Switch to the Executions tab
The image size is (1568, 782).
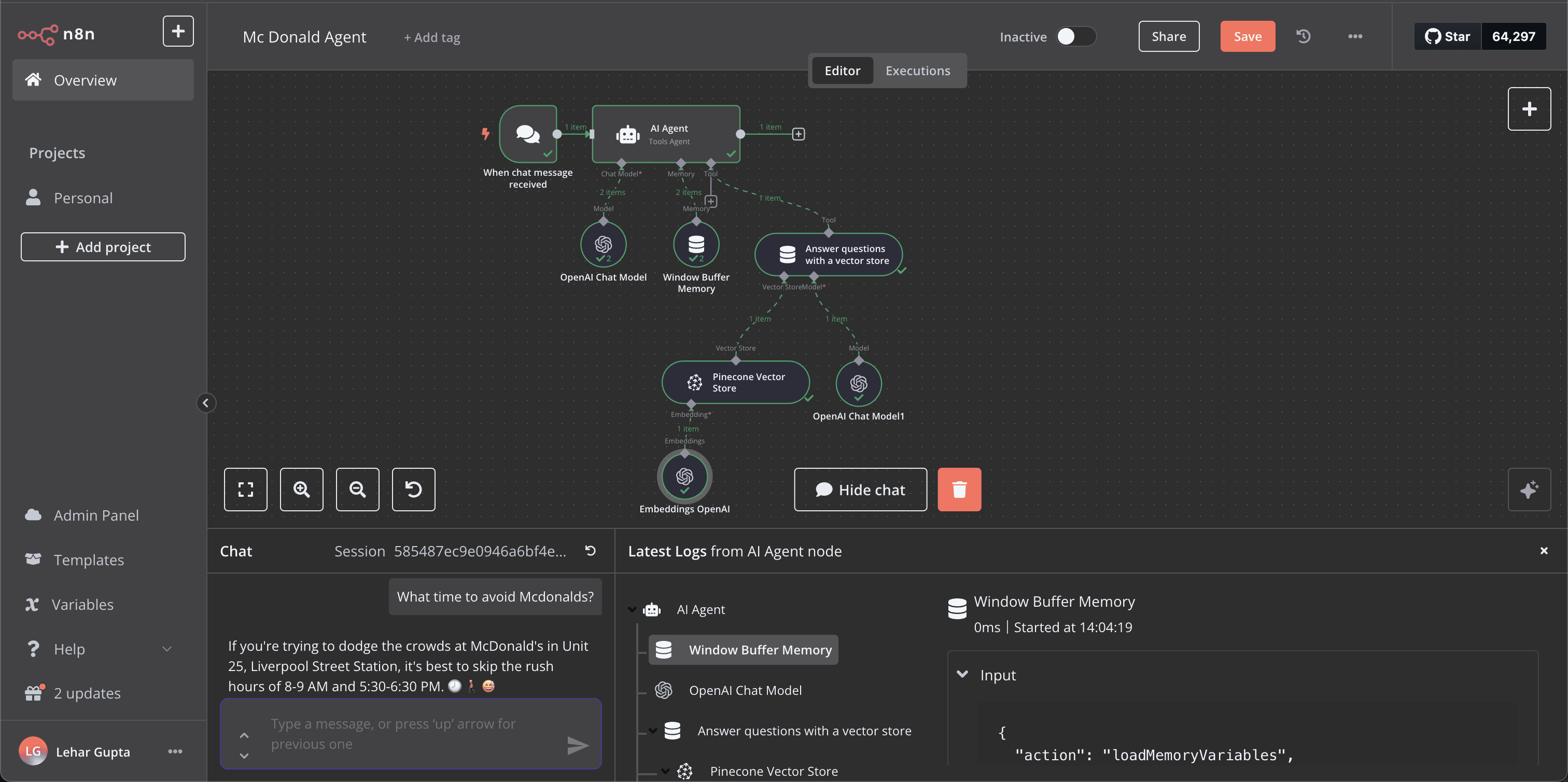click(x=917, y=71)
